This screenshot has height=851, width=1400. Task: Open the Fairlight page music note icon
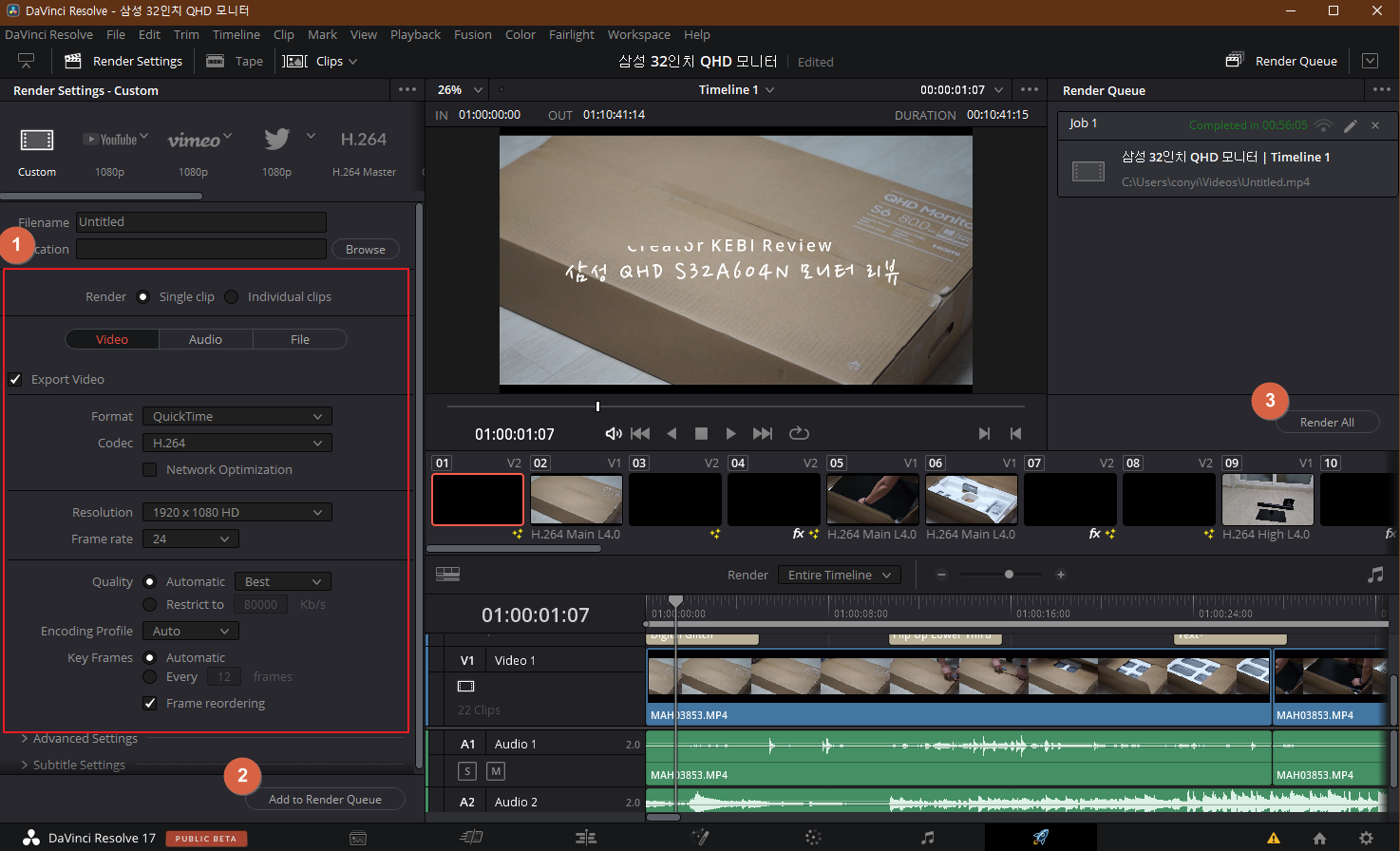coord(927,838)
